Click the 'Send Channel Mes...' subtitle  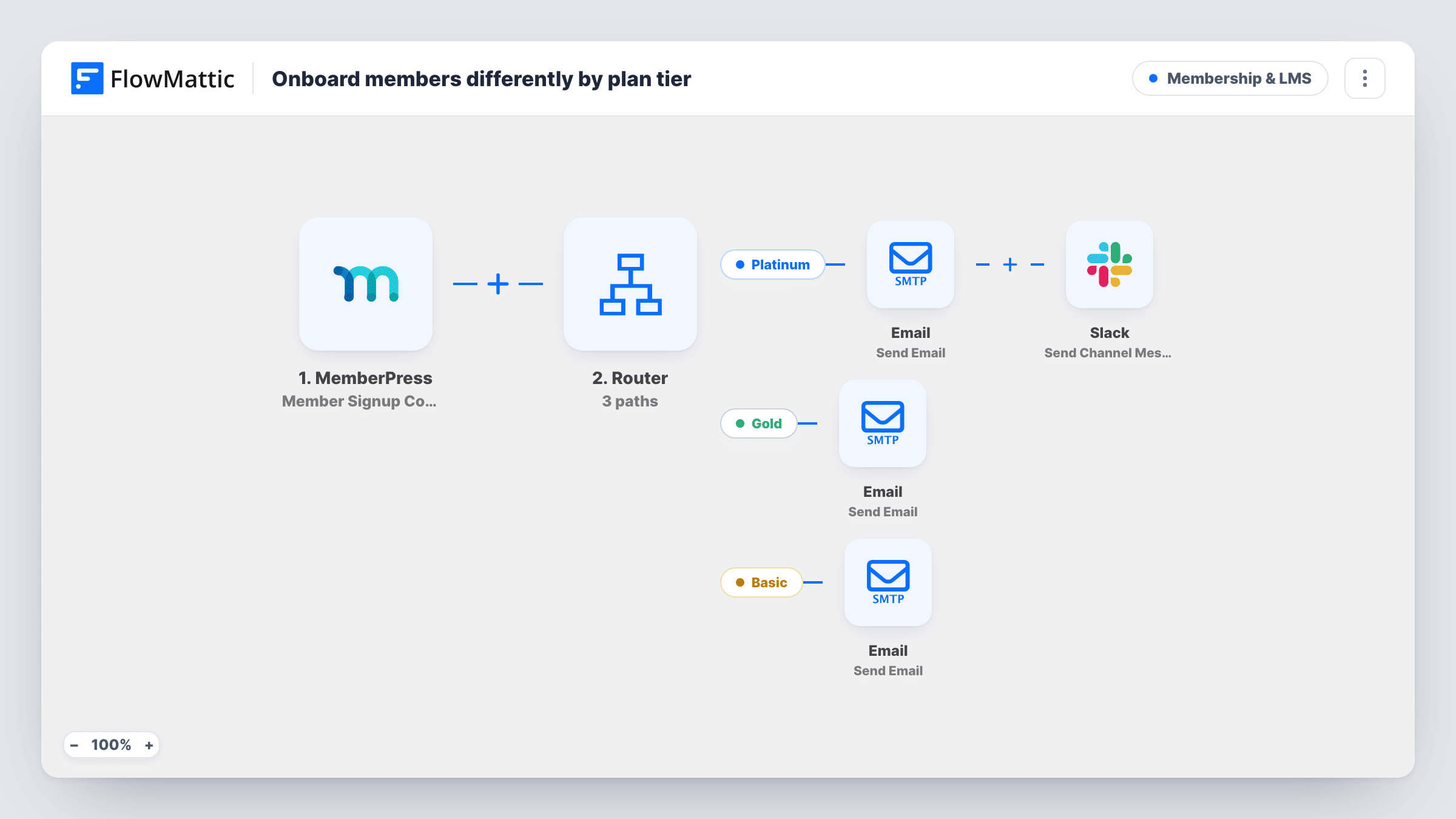[x=1108, y=352]
